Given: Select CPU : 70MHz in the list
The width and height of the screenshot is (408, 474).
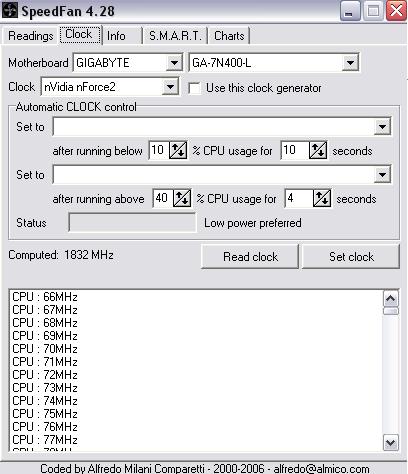Looking at the screenshot, I should click(x=45, y=349).
